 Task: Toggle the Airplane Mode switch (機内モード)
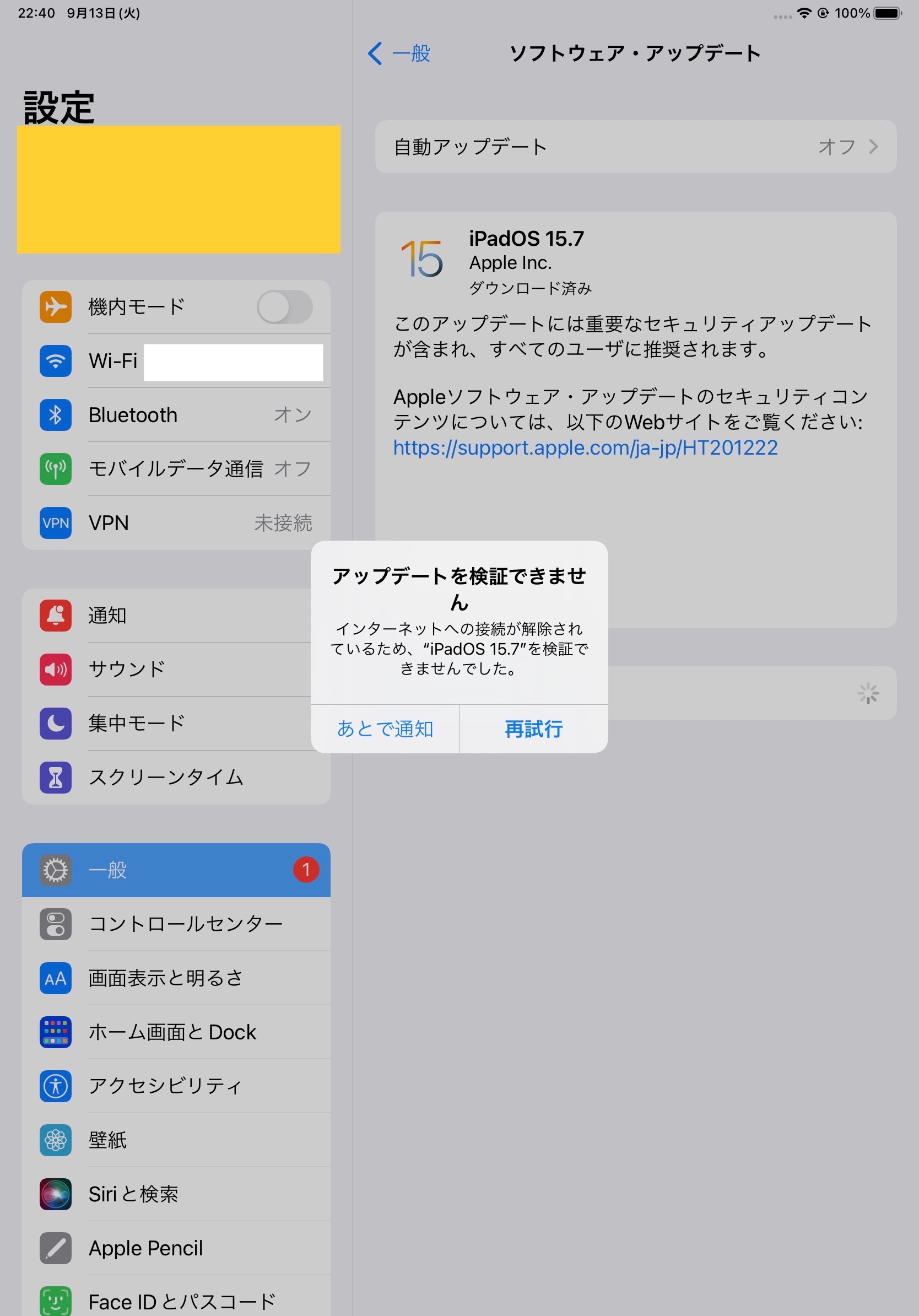[284, 307]
